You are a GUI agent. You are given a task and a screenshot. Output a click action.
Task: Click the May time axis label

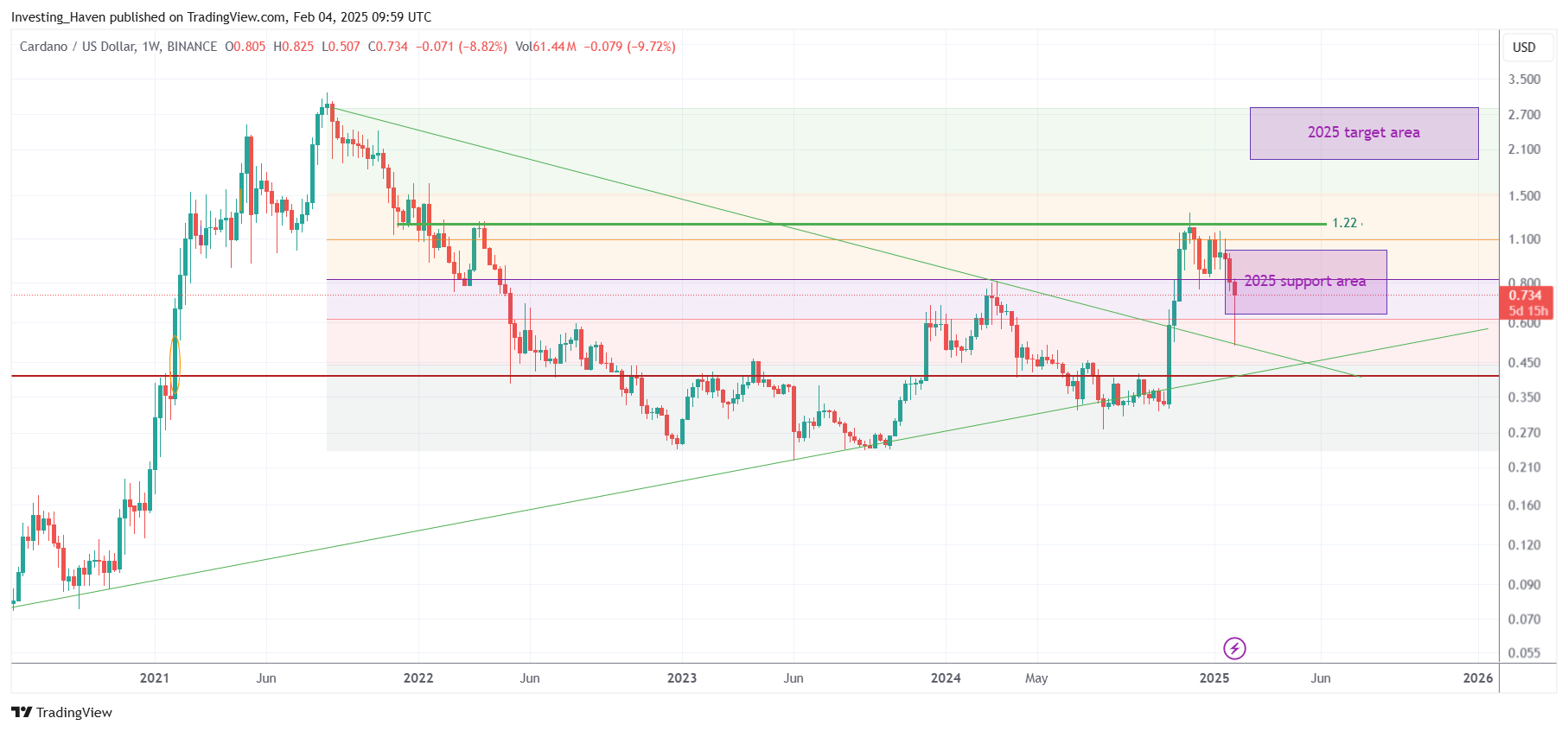point(1036,678)
